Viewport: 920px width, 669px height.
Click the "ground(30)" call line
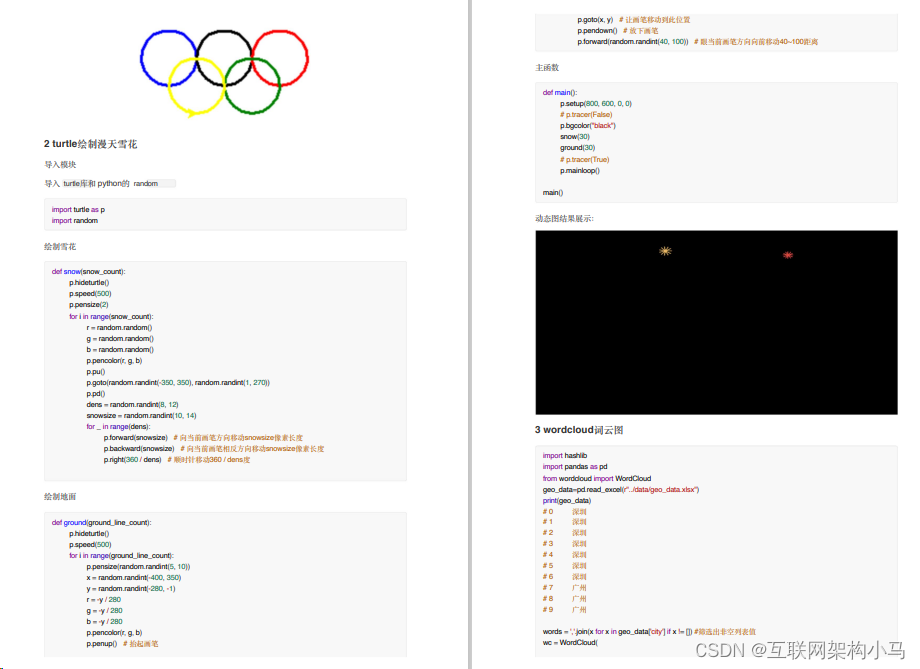click(577, 148)
